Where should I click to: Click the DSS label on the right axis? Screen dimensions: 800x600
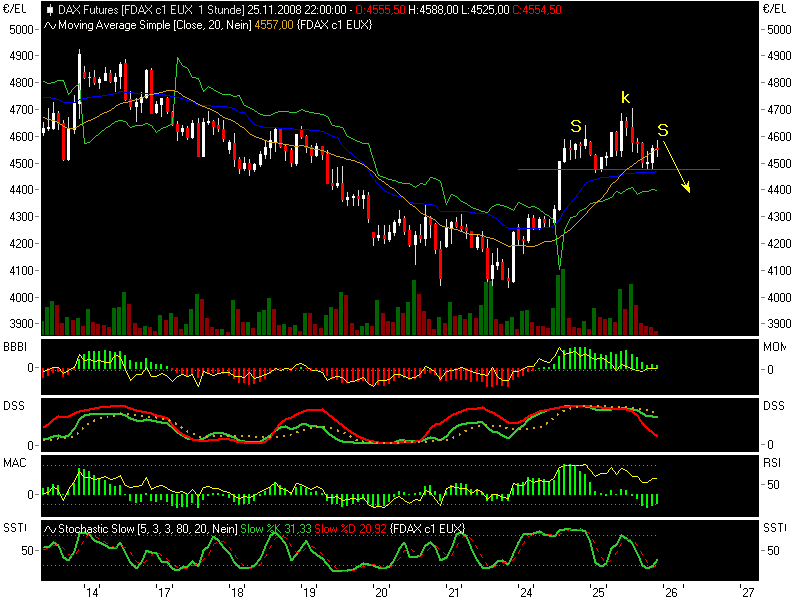click(773, 406)
